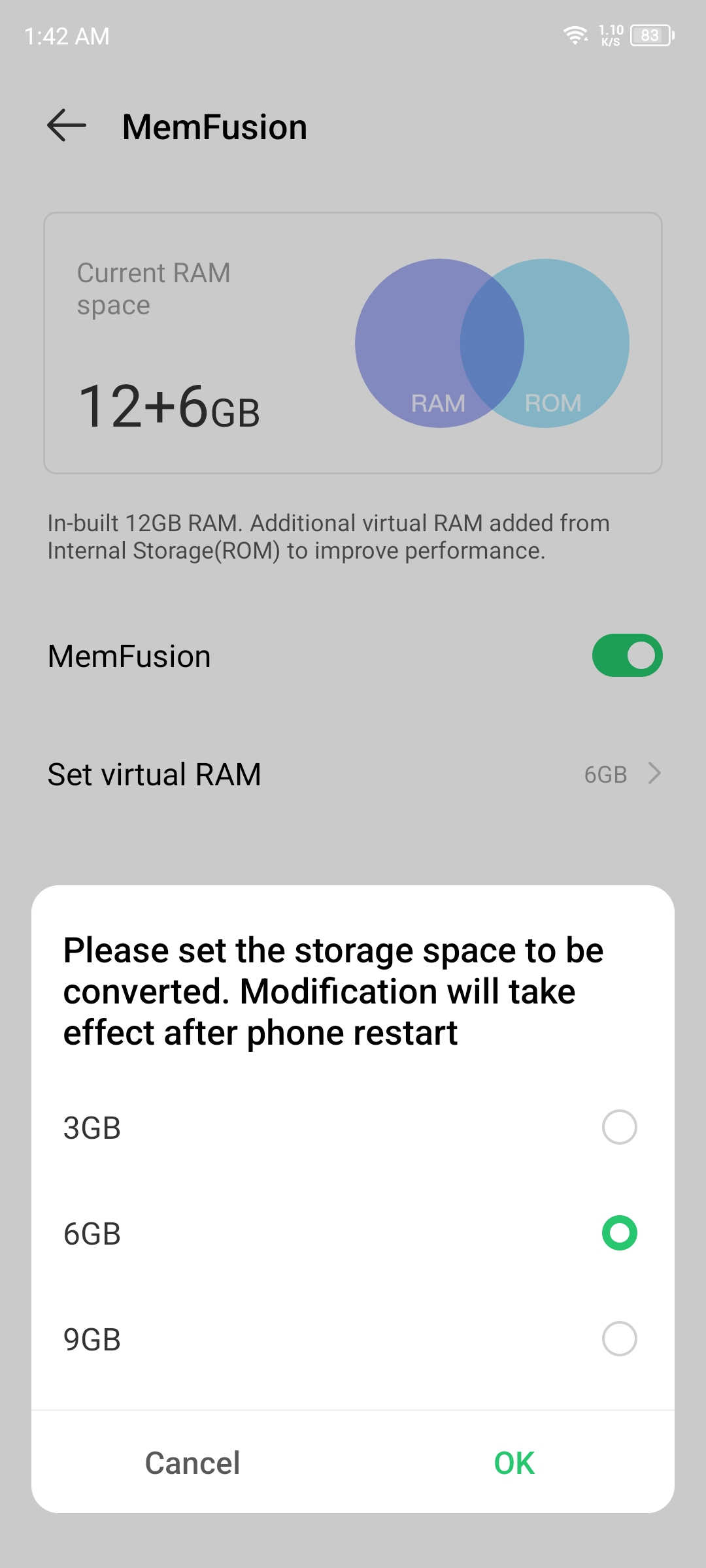Open the Set virtual RAM row

pyautogui.click(x=353, y=774)
